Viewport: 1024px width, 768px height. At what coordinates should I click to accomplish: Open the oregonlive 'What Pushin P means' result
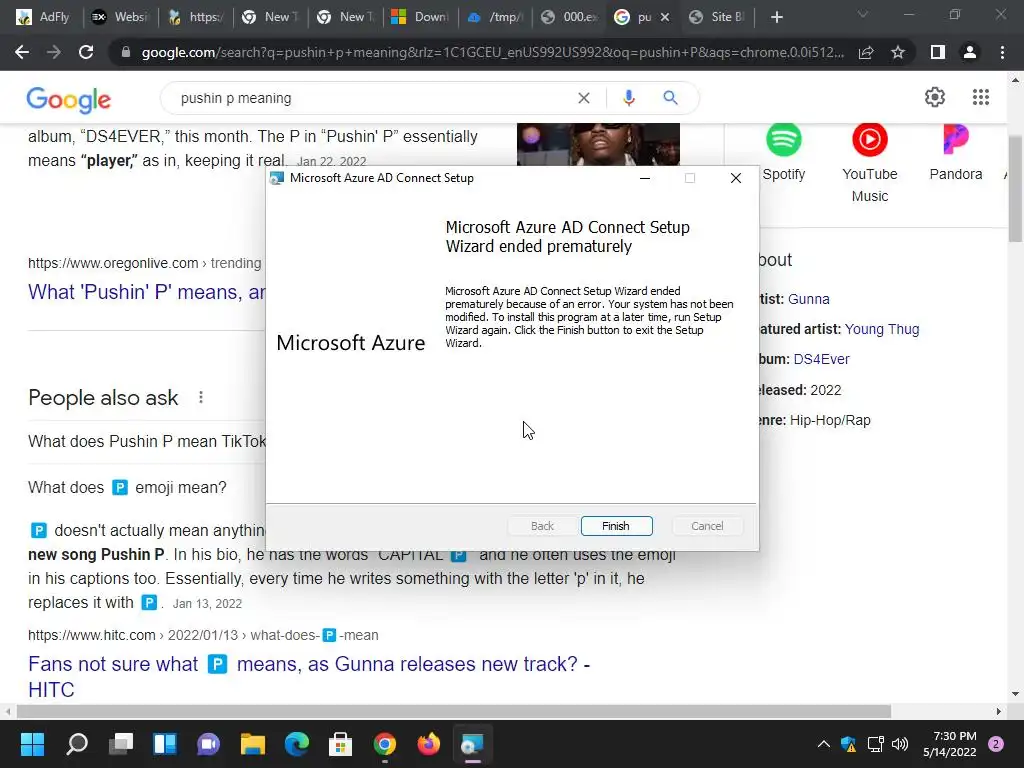(x=146, y=292)
